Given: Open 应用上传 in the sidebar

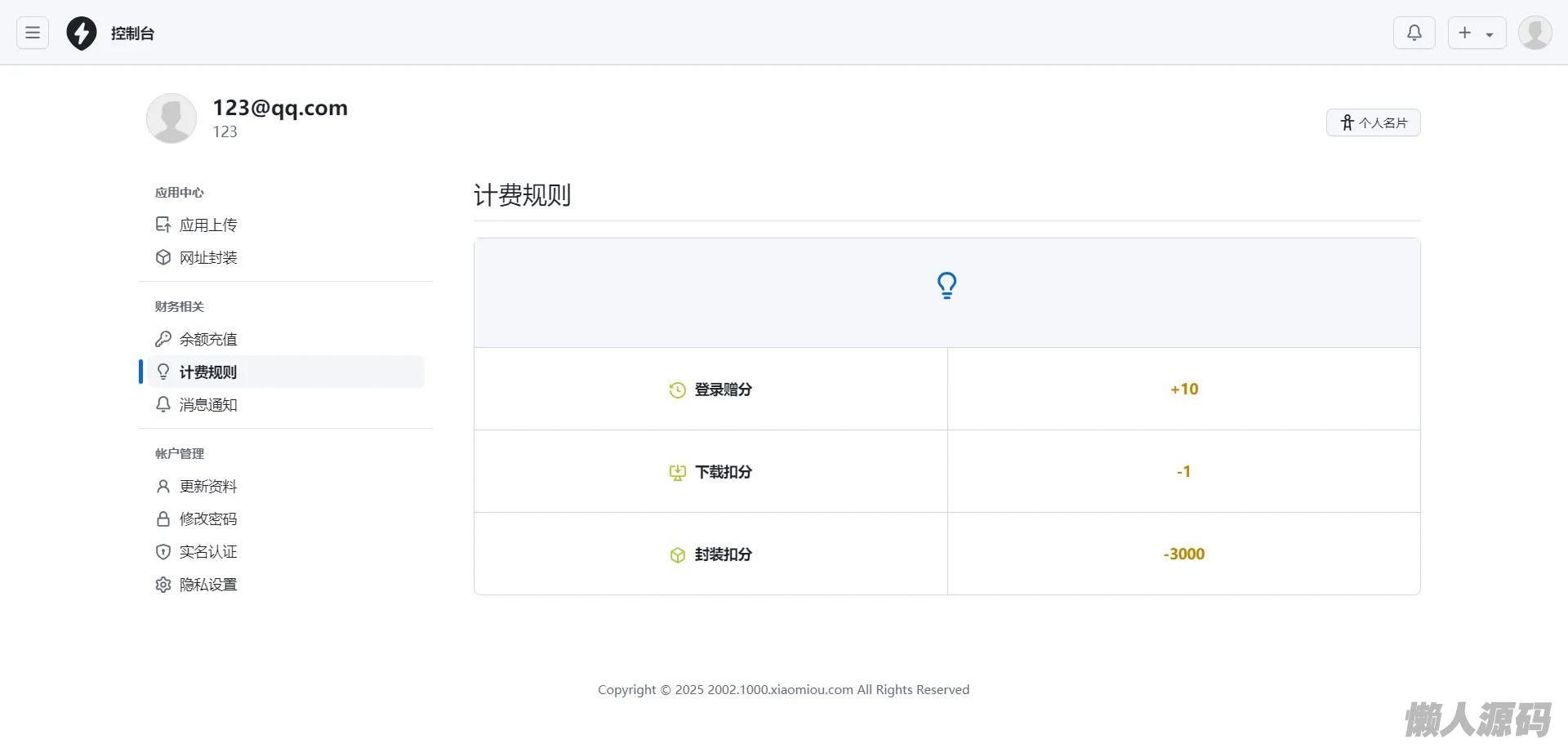Looking at the screenshot, I should click(207, 225).
